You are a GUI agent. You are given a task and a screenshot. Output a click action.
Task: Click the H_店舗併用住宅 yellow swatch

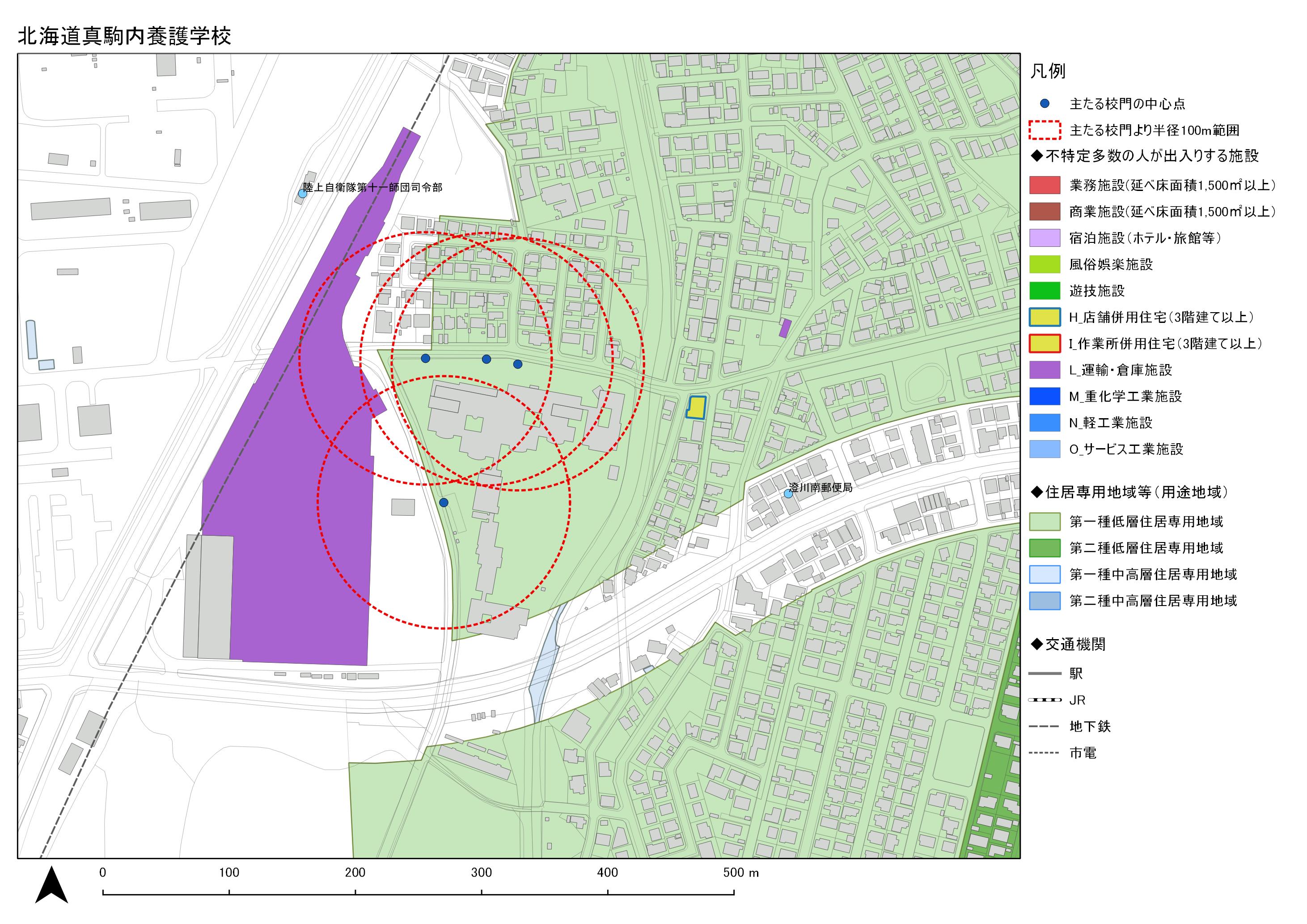click(1045, 317)
